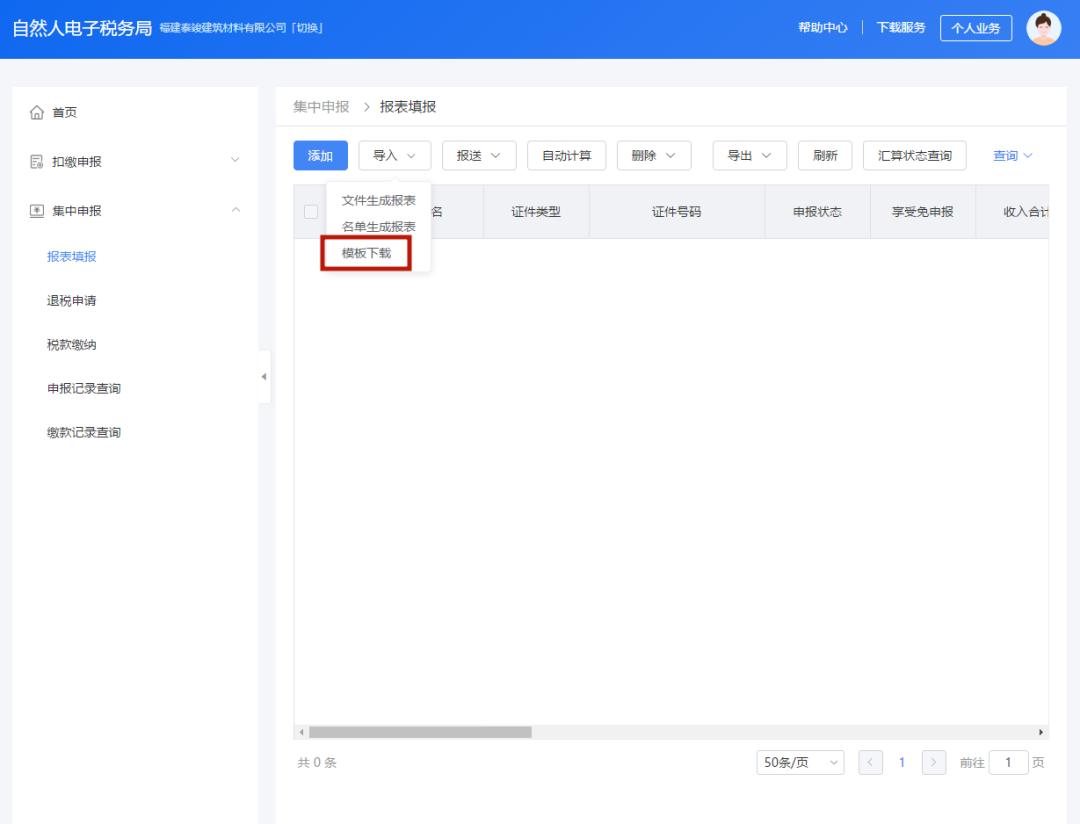Click the 自动计算 button
Screen dimensions: 1080x824
(567, 155)
